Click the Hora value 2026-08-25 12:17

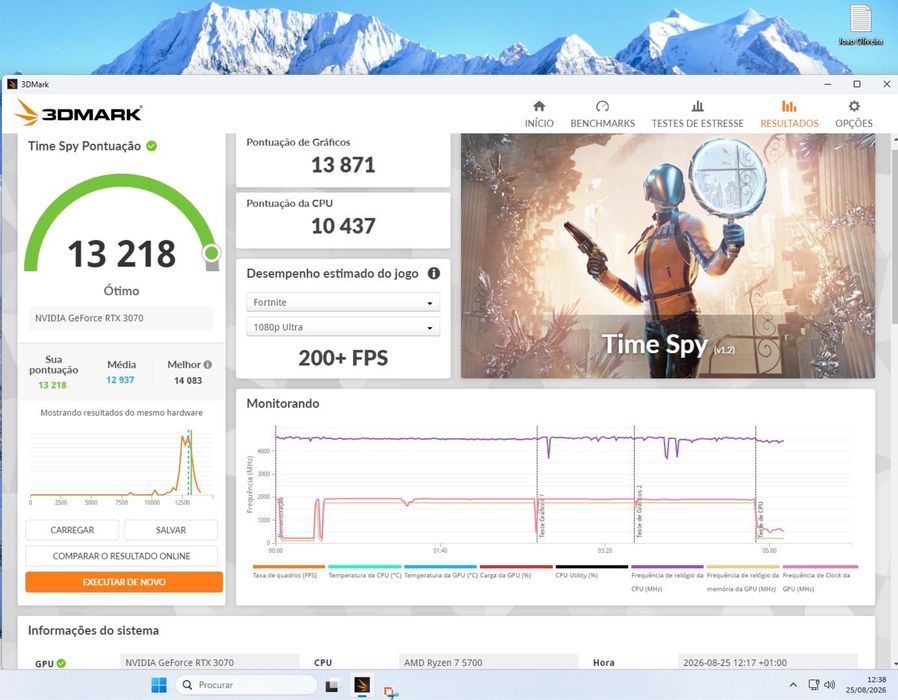(767, 662)
